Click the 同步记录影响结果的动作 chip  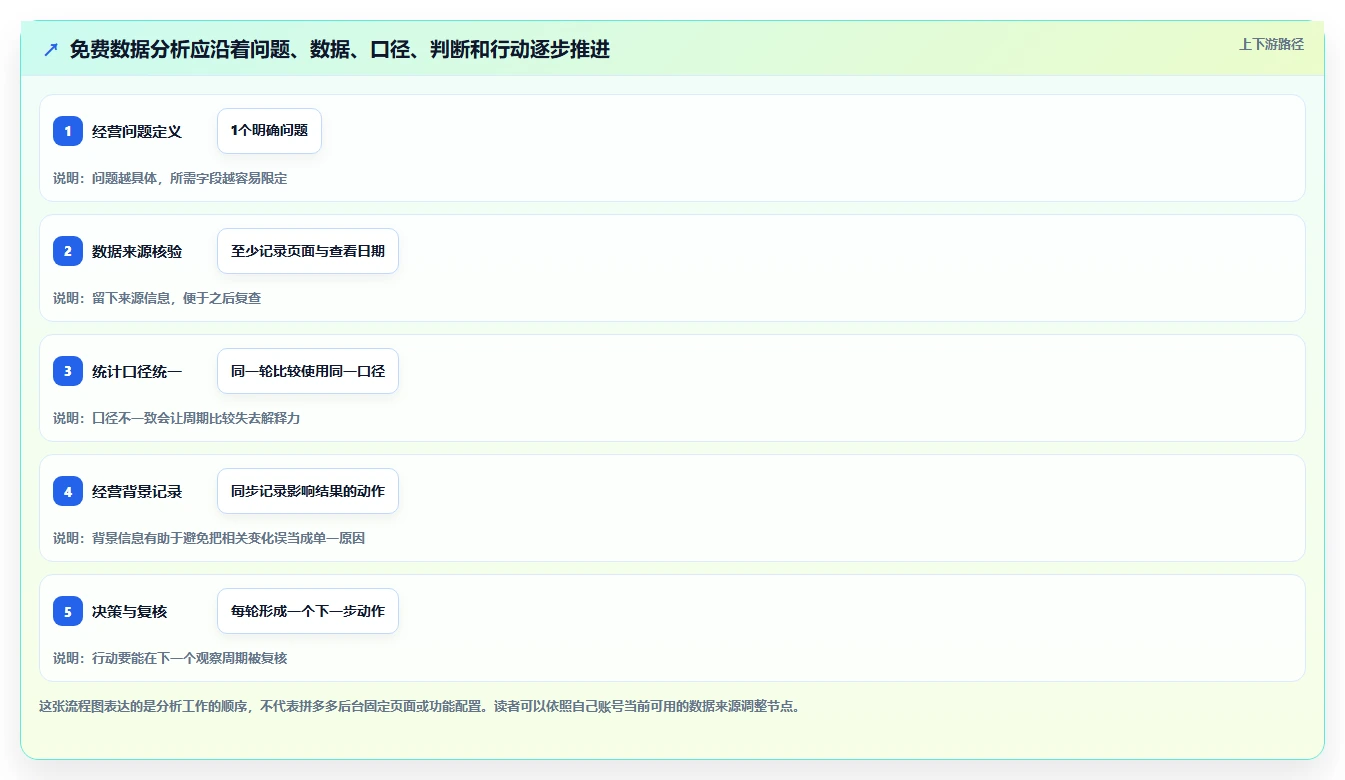pyautogui.click(x=308, y=491)
